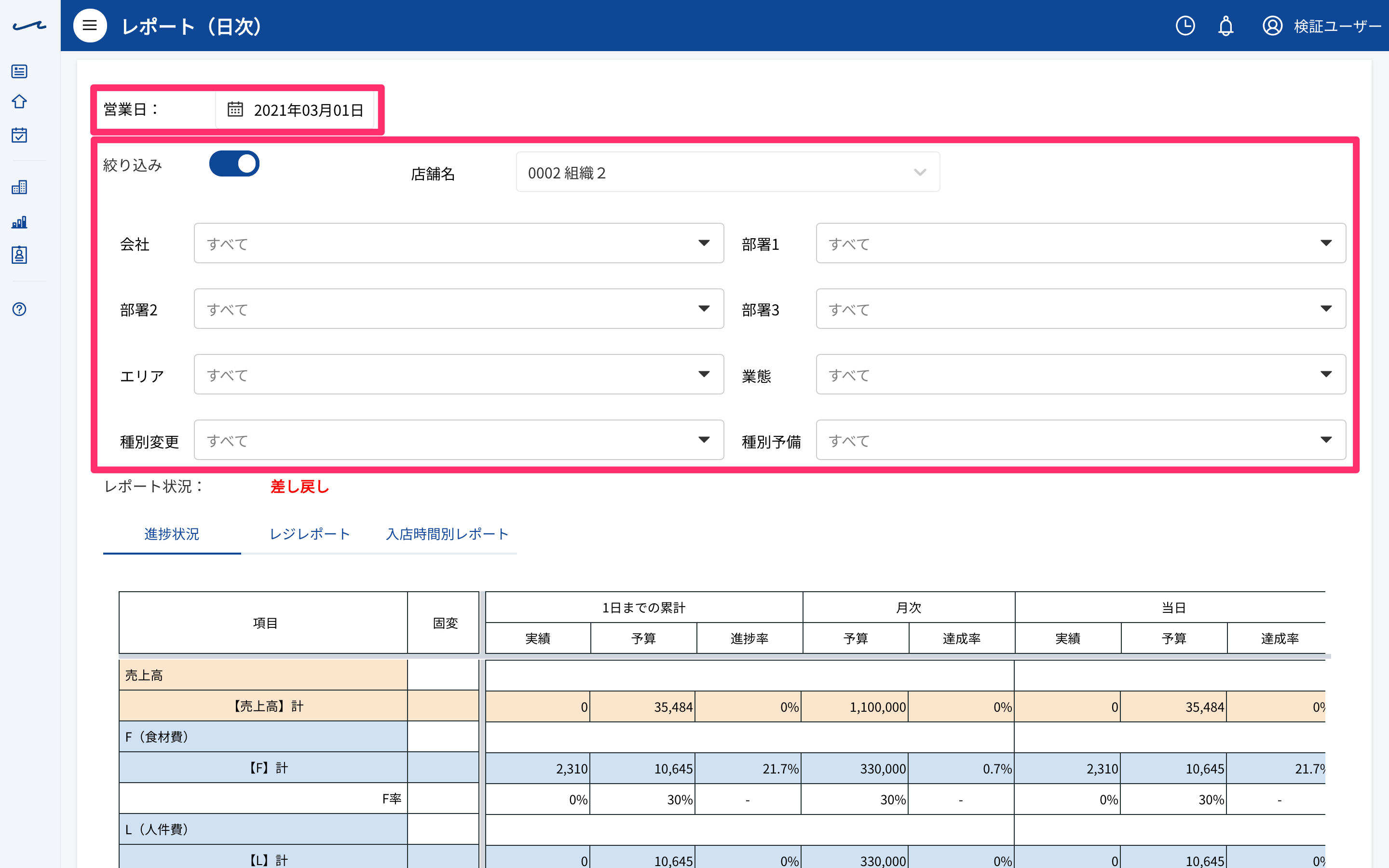Open the bar chart sidebar icon
Viewport: 1389px width, 868px height.
click(x=19, y=222)
